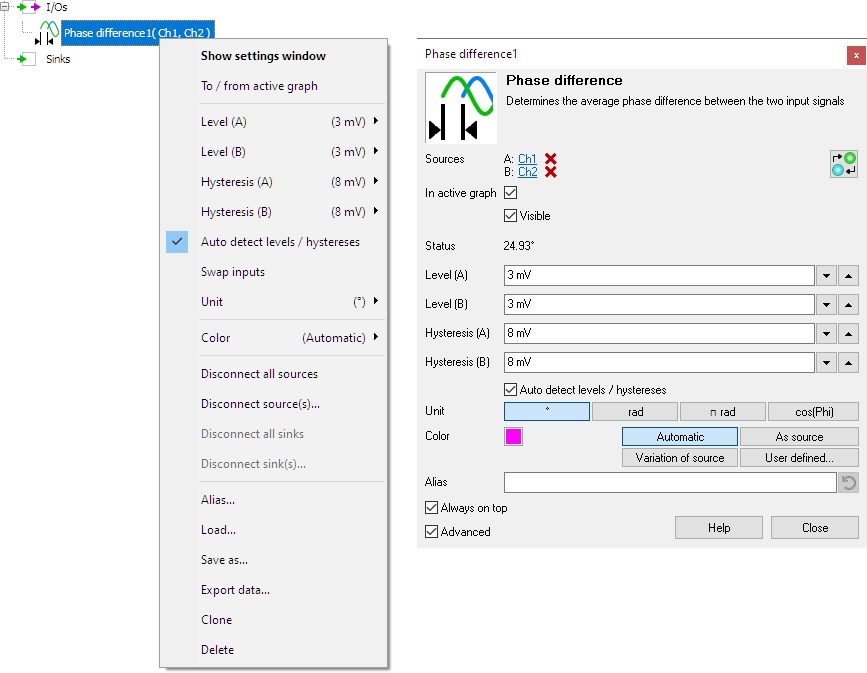Image resolution: width=867 pixels, height=673 pixels.
Task: Open source link Ch1
Action: pos(527,159)
